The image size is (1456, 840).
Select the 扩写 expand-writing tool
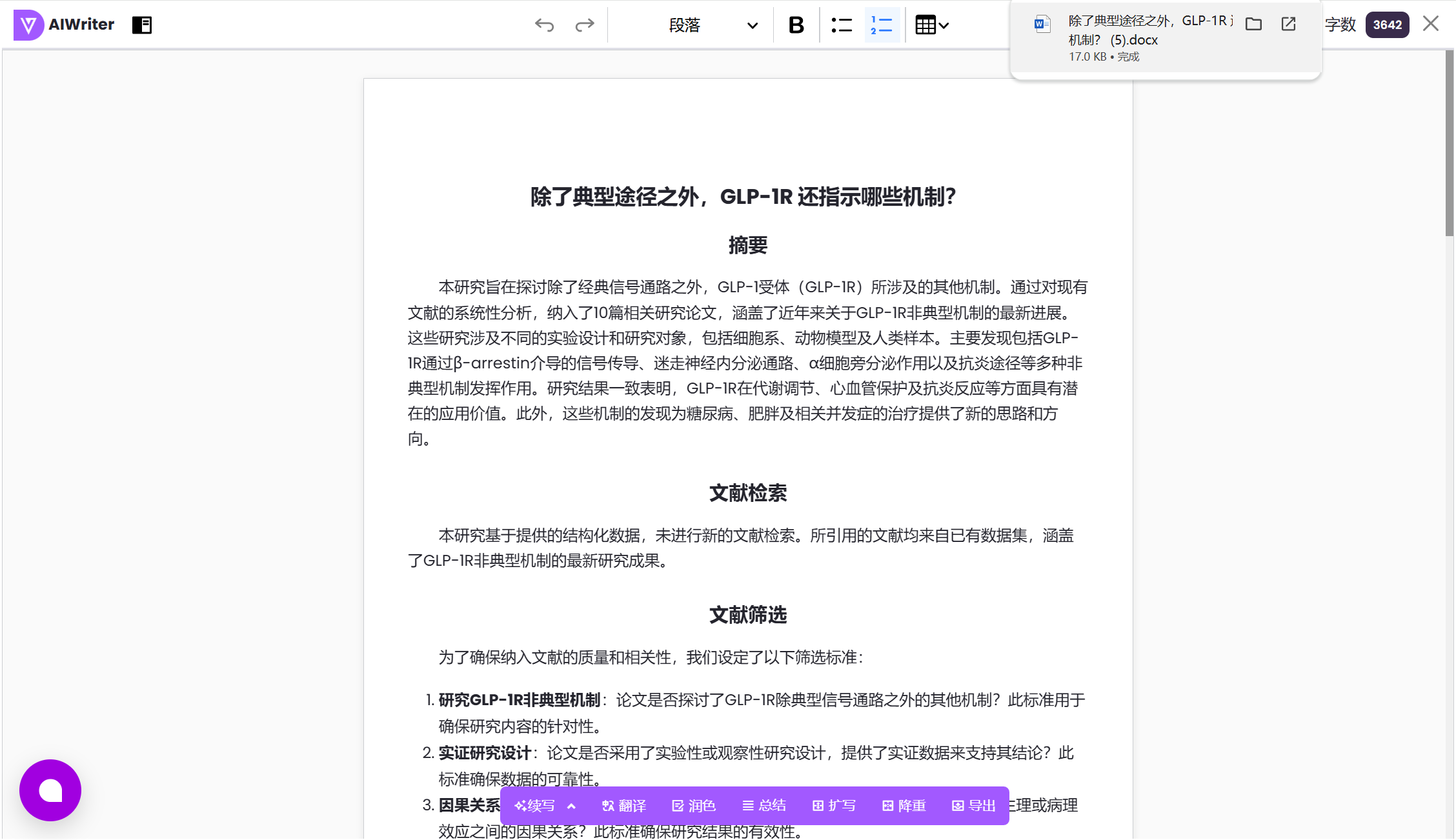pos(833,805)
